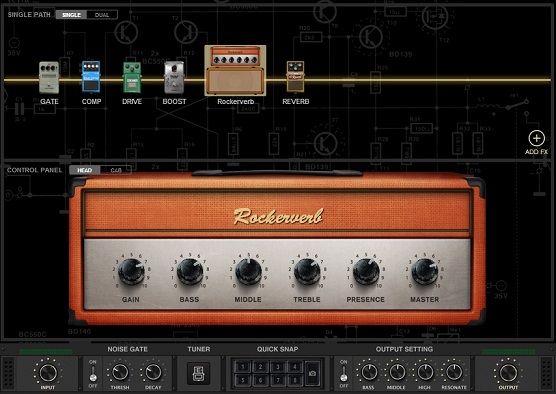The height and width of the screenshot is (394, 556).
Task: Select the blue COMP pedal
Action: point(91,77)
